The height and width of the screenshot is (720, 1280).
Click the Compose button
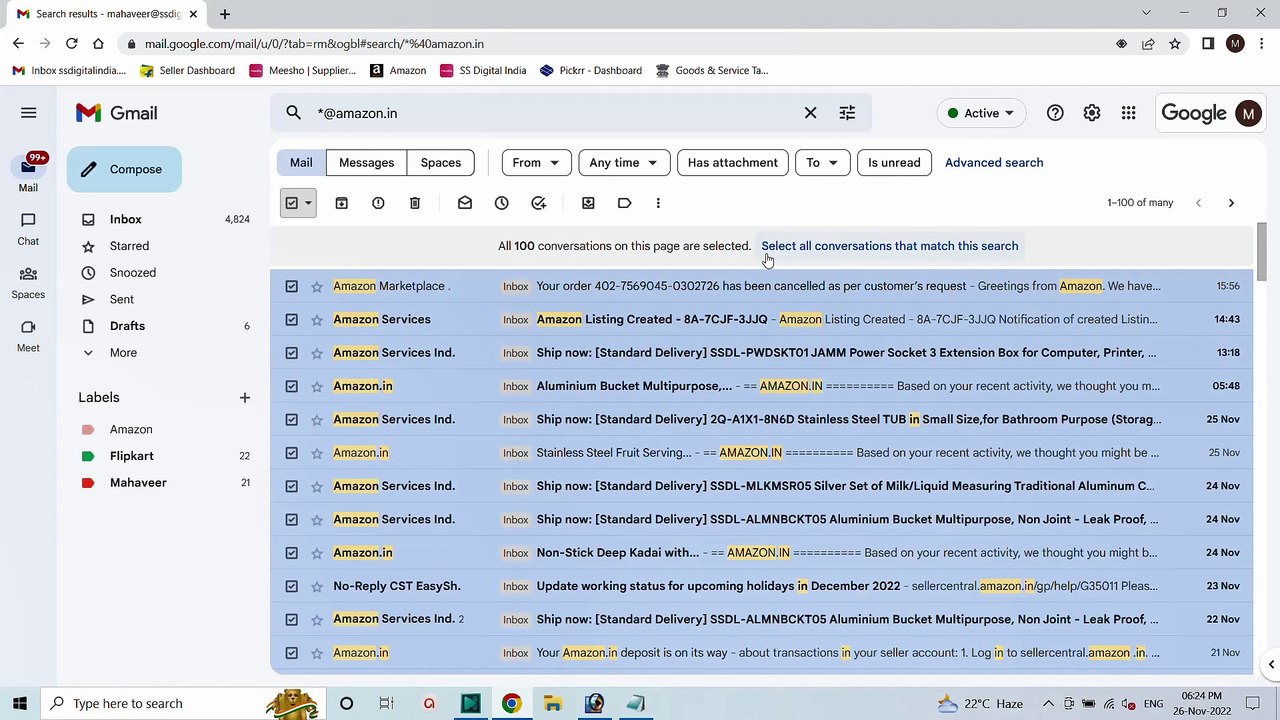[x=124, y=169]
